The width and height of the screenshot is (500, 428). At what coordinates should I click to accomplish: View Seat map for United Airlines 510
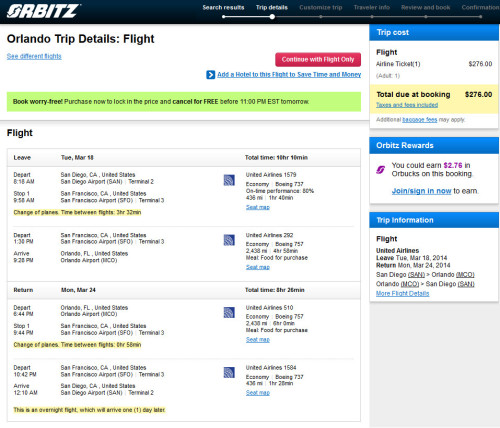(x=258, y=339)
